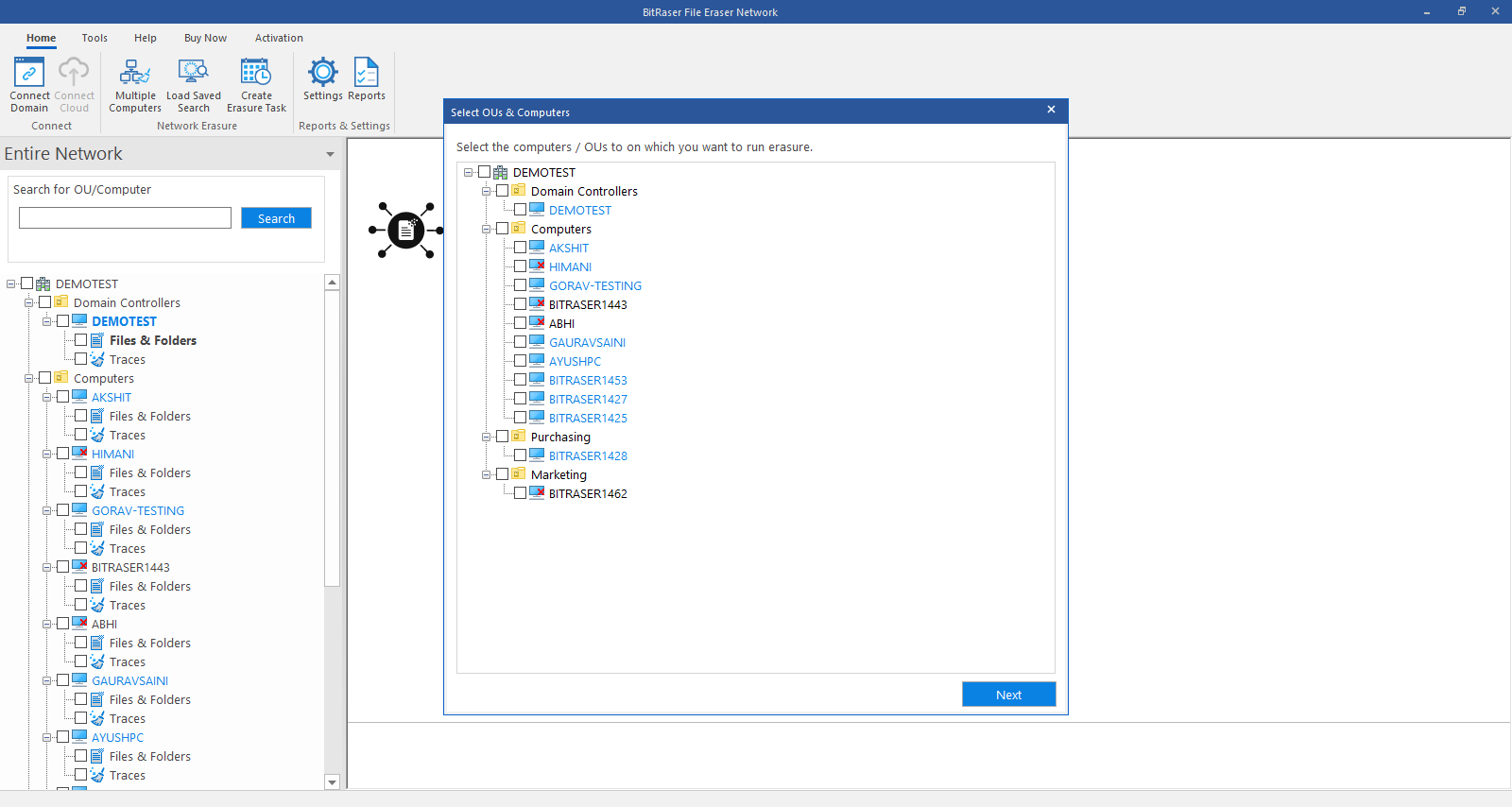
Task: Select Files & Folders under ABHI
Action: (x=149, y=643)
